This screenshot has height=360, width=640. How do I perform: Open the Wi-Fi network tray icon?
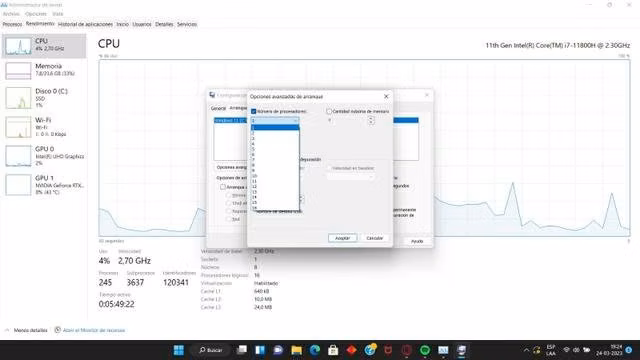point(567,350)
